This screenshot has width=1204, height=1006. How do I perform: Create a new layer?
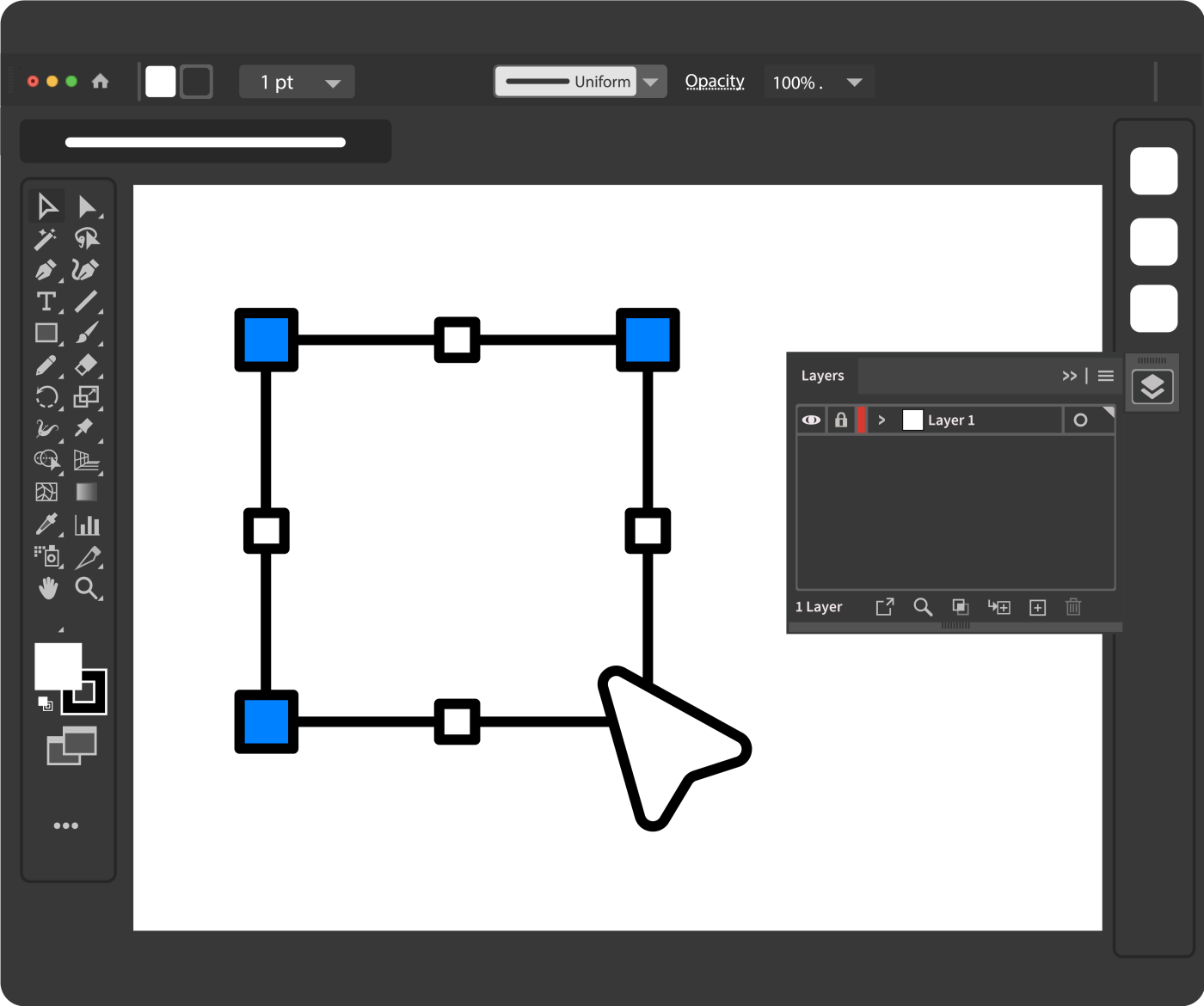pos(1037,607)
